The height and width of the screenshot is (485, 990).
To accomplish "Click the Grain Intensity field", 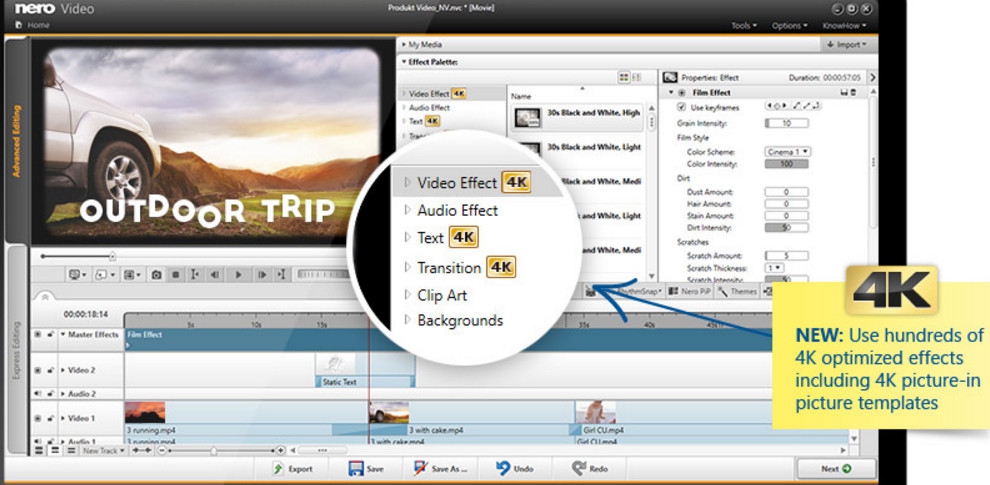I will pyautogui.click(x=787, y=123).
